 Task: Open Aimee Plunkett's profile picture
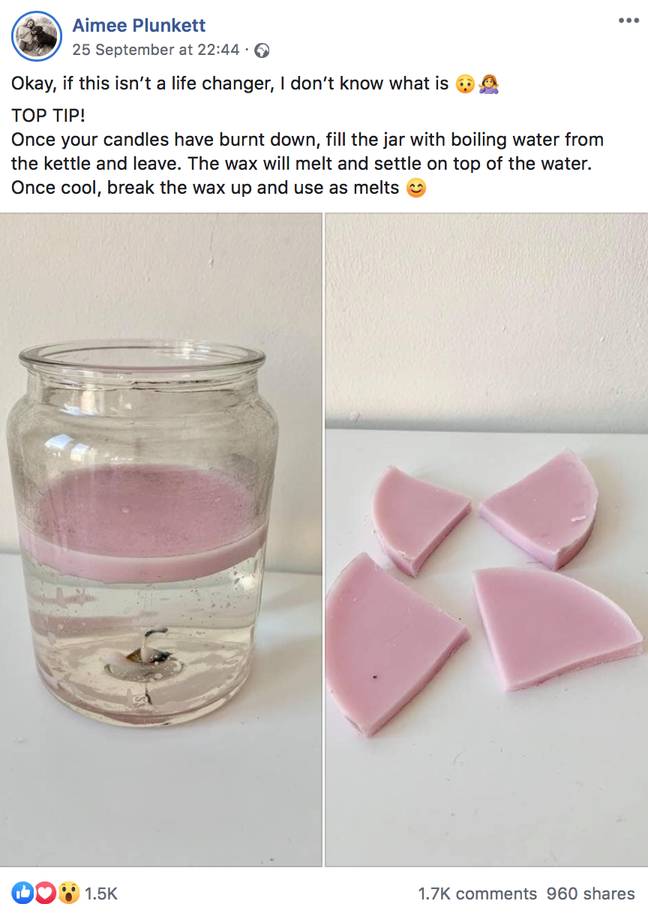[36, 36]
